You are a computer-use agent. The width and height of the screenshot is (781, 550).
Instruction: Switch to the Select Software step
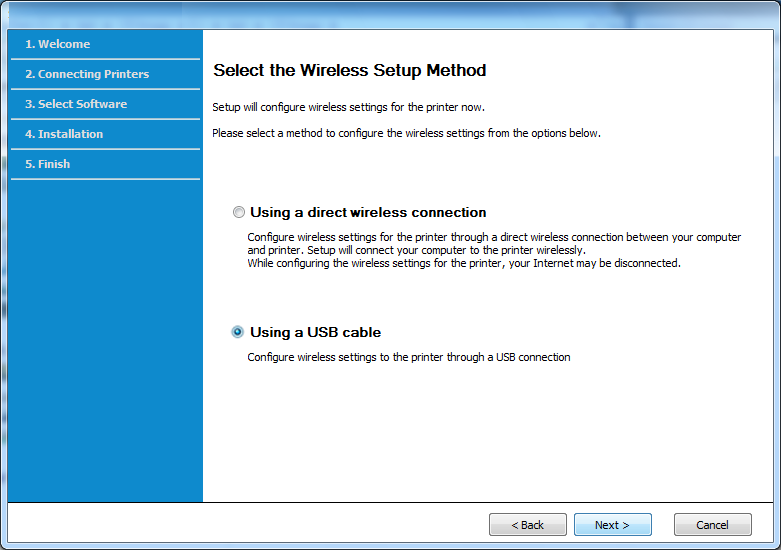76,104
